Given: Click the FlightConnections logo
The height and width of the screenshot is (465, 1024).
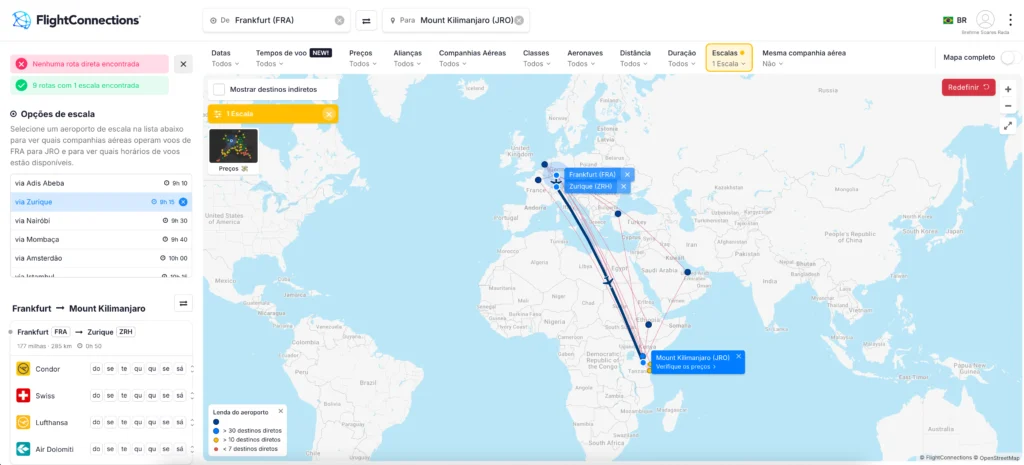Looking at the screenshot, I should [x=76, y=20].
